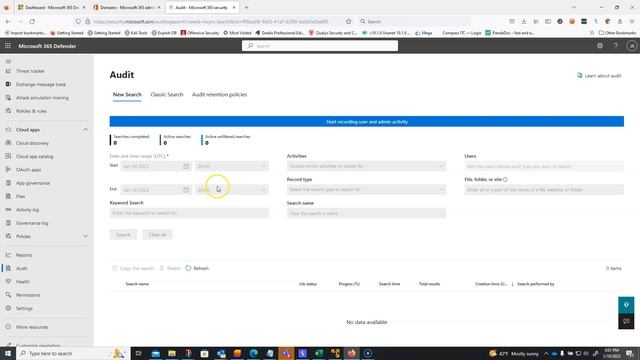Click Copy this search

tap(133, 268)
